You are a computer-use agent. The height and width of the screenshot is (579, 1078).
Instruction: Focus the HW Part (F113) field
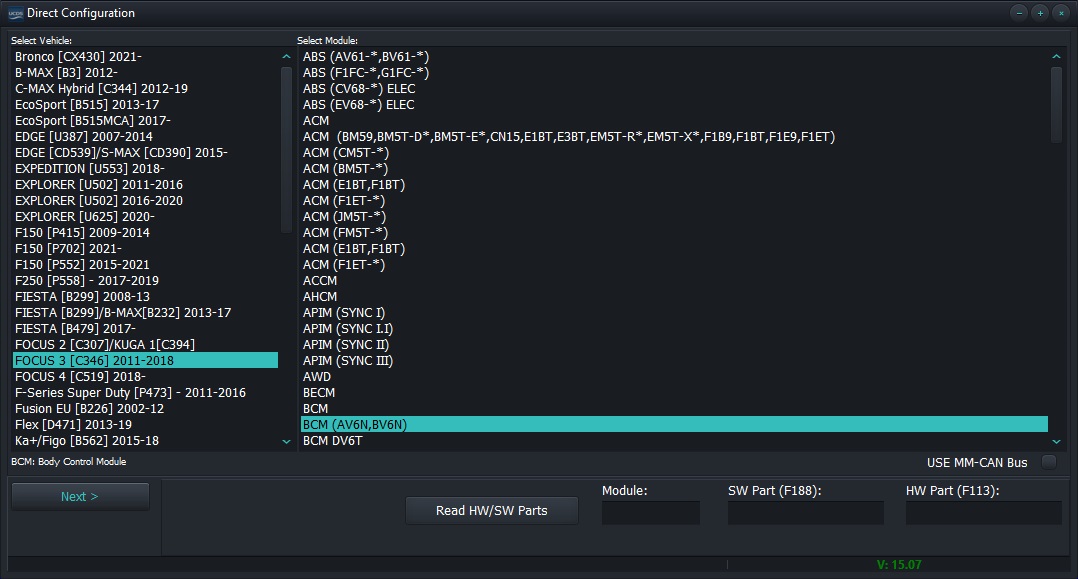coord(984,513)
